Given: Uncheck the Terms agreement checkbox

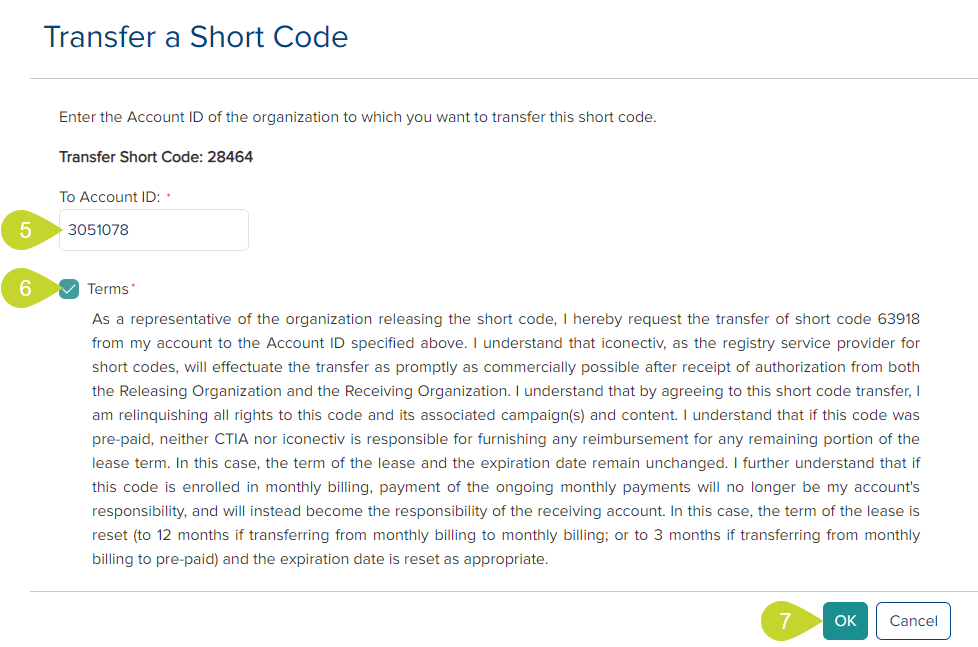Looking at the screenshot, I should 69,289.
